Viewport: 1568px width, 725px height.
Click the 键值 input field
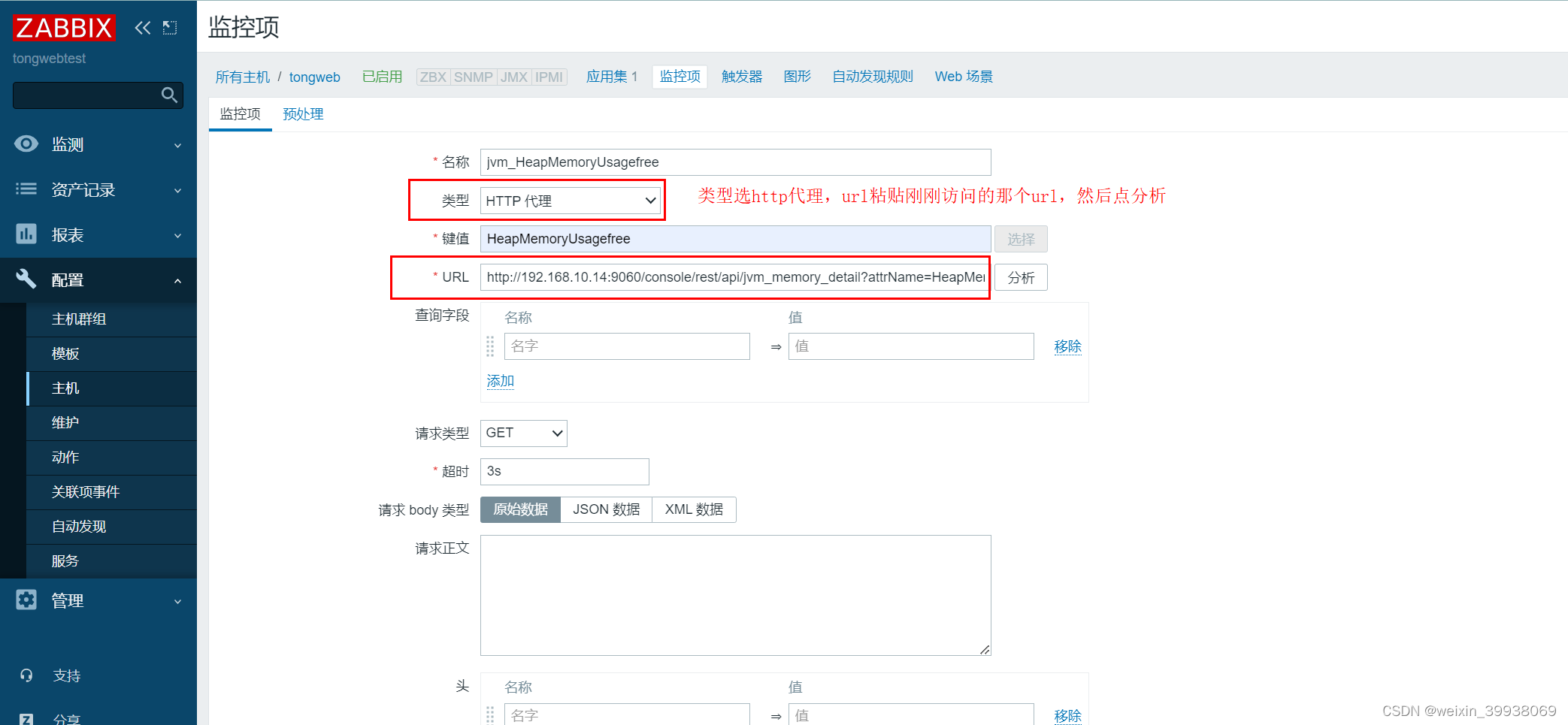click(x=735, y=239)
